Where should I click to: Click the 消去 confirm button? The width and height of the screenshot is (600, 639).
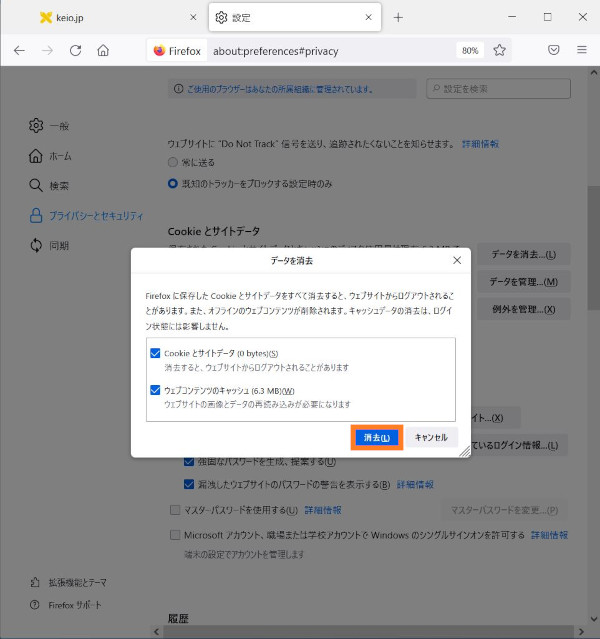click(x=377, y=437)
